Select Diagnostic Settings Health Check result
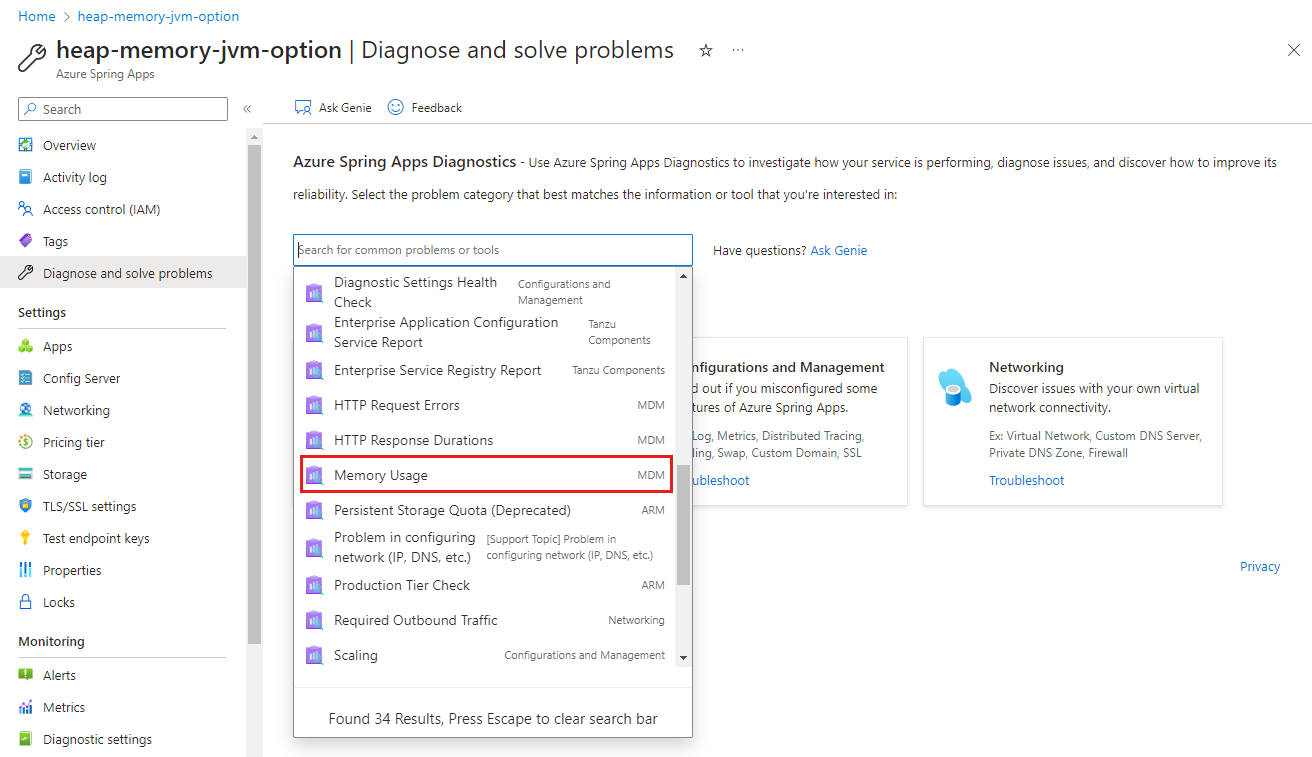This screenshot has height=757, width=1312. (486, 292)
